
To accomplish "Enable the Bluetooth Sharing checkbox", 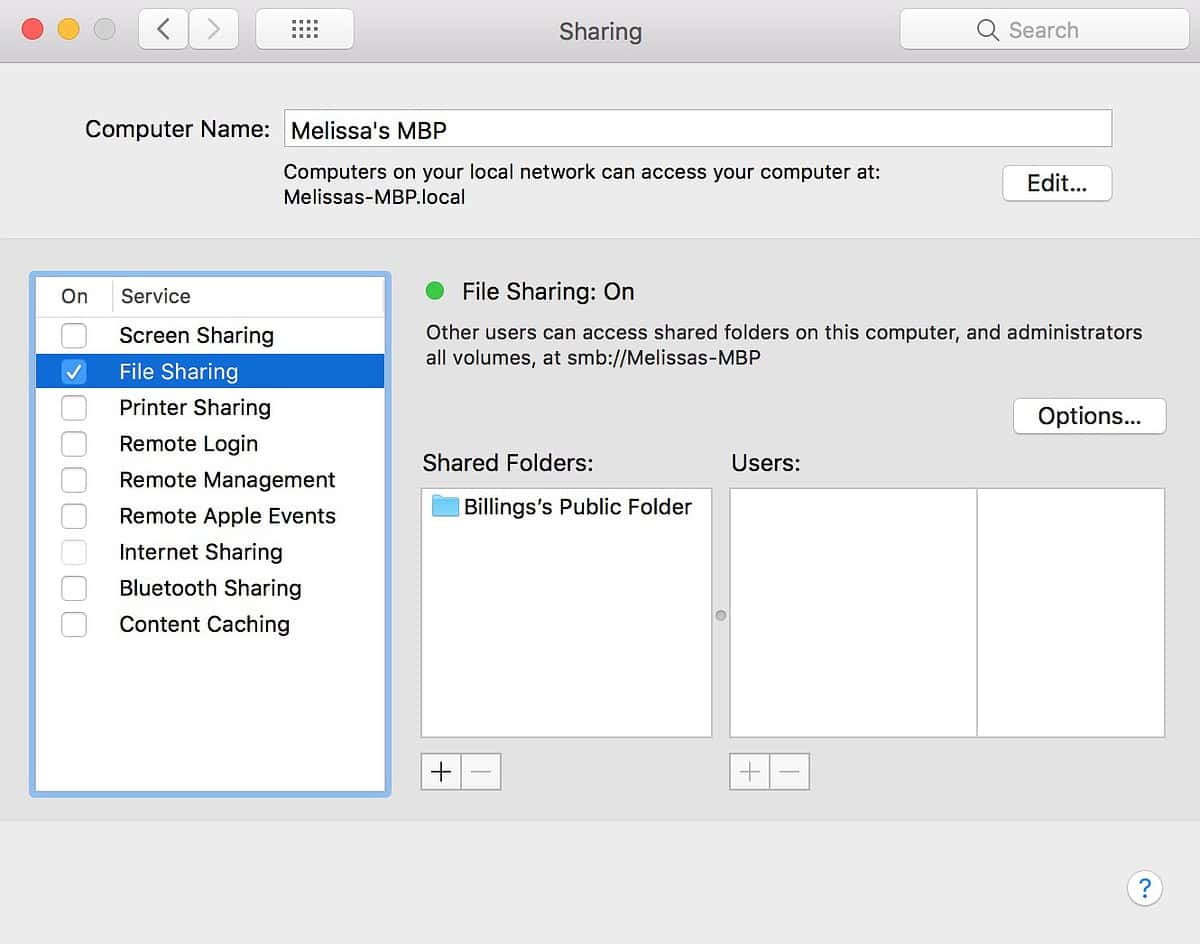I will tap(74, 588).
